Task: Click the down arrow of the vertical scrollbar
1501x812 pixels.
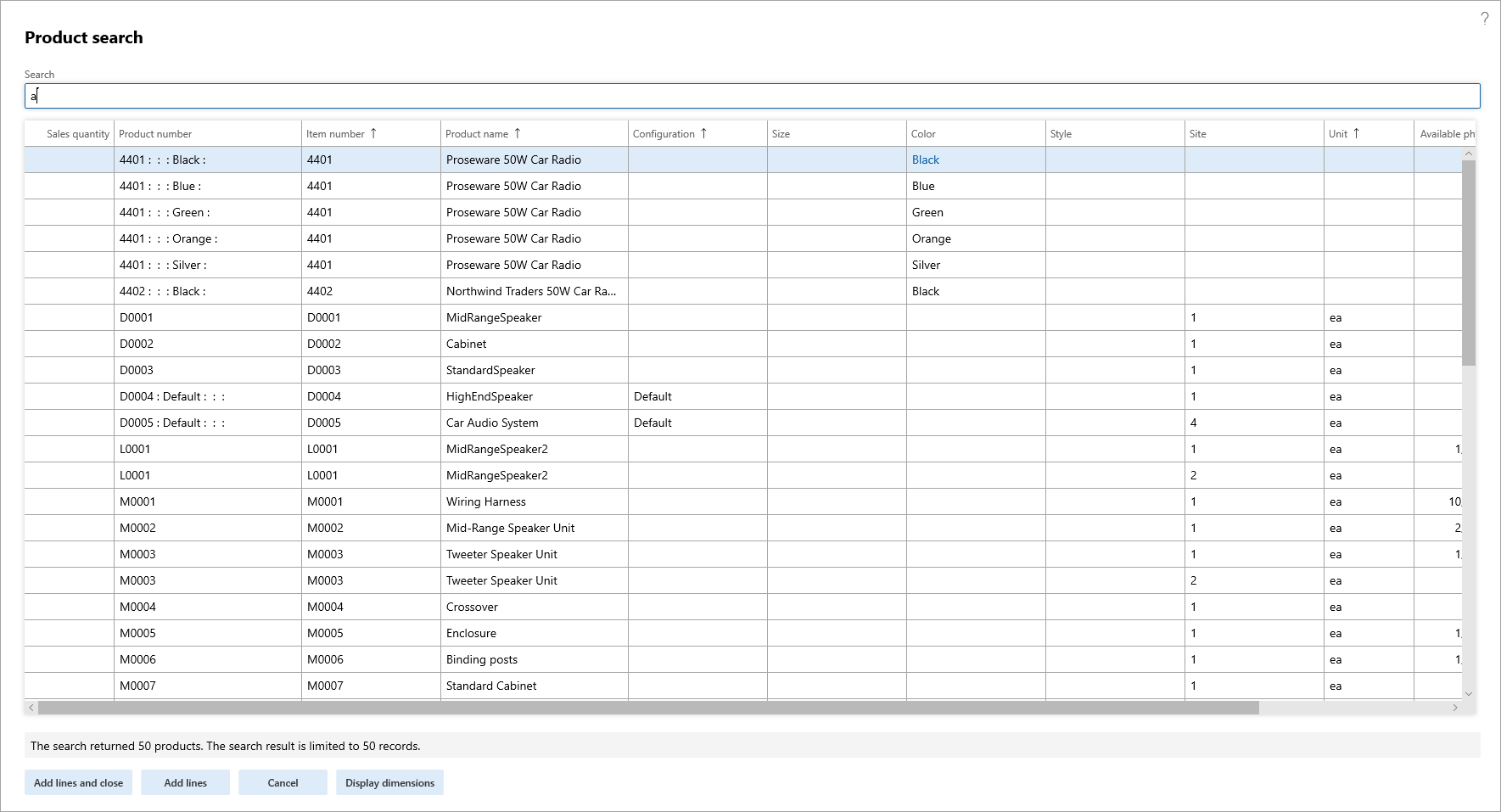Action: pos(1468,693)
